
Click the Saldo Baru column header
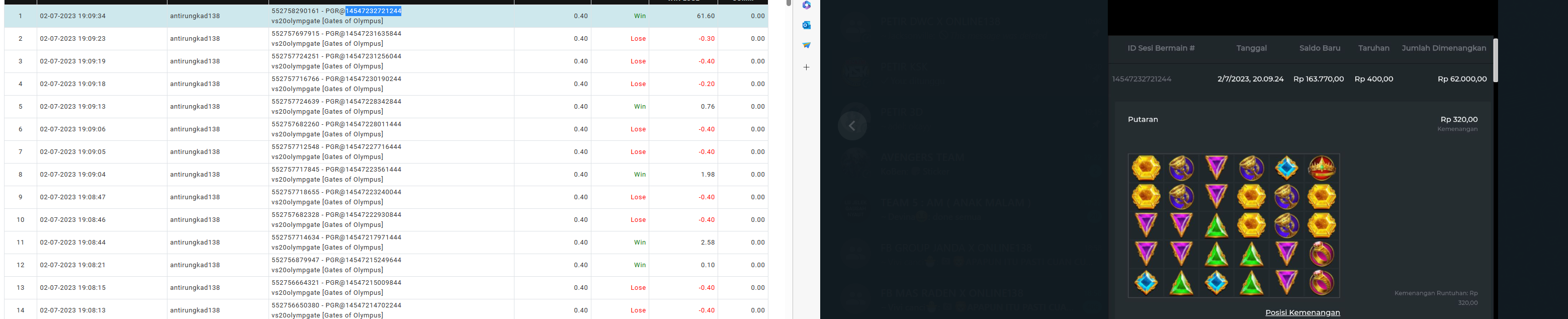click(x=1320, y=48)
